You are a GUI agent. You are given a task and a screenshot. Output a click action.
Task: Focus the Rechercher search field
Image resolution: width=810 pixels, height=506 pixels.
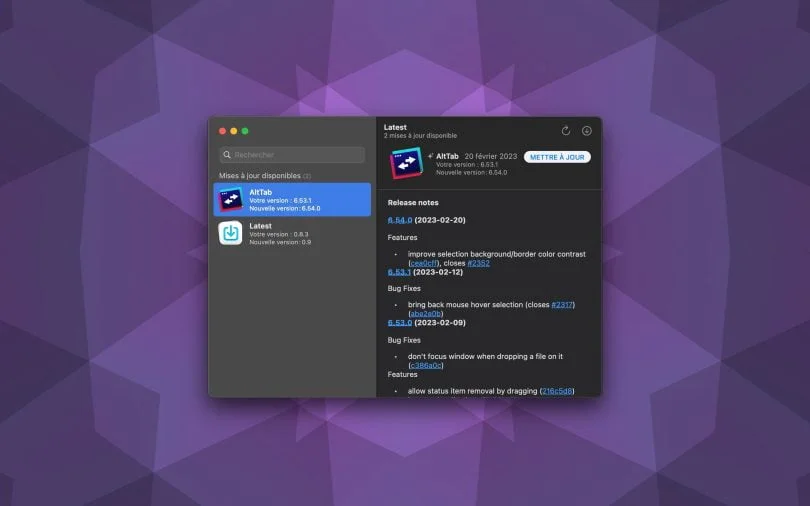coord(292,154)
